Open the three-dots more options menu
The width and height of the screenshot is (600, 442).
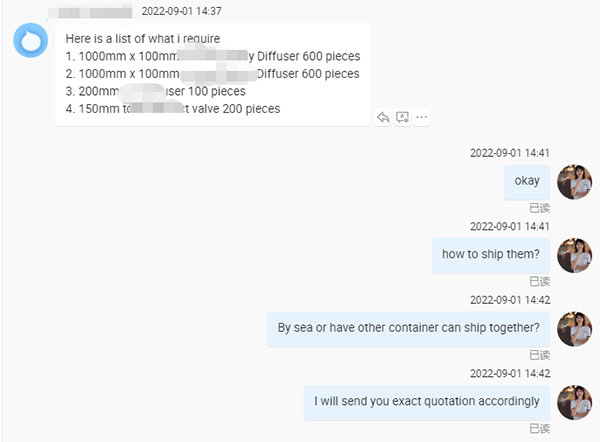click(x=421, y=117)
